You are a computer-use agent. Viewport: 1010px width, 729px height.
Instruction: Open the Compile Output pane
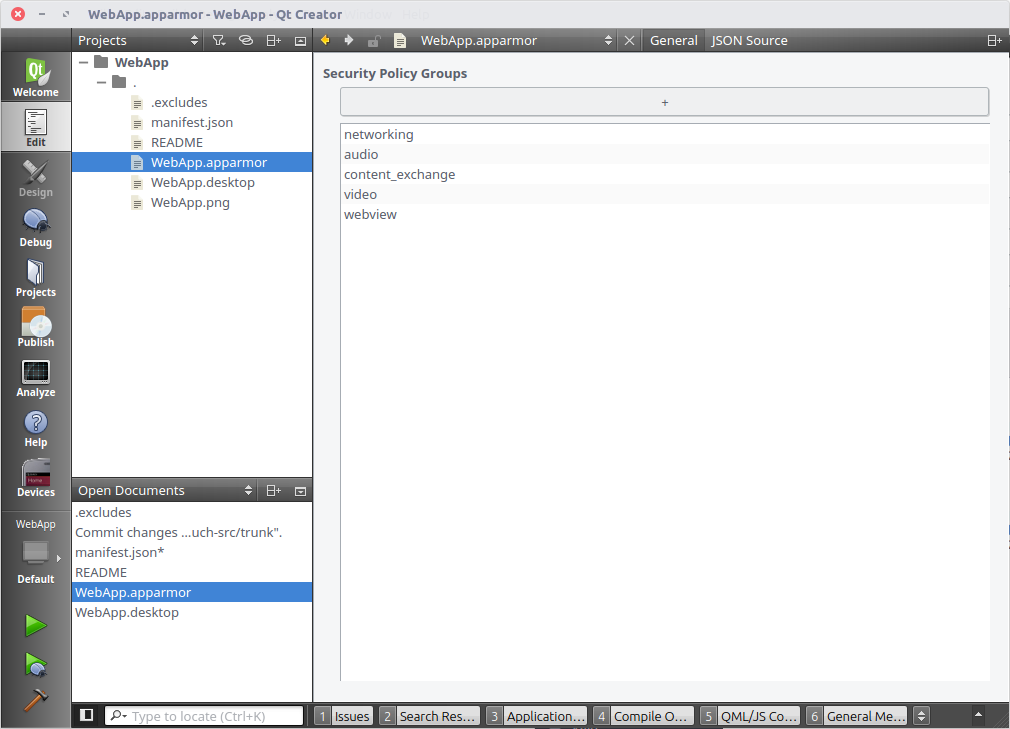coord(644,716)
